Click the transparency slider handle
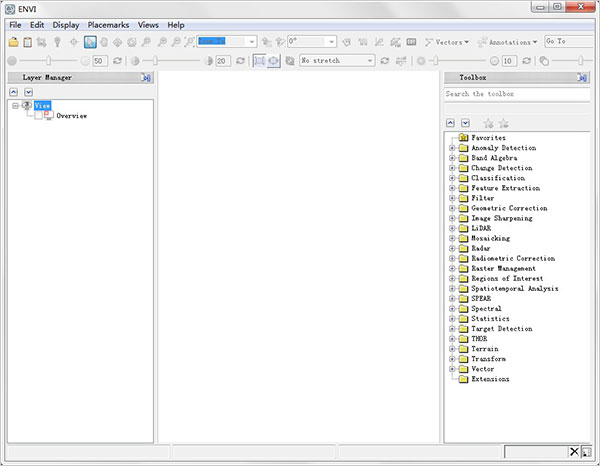This screenshot has height=466, width=600. tap(581, 61)
